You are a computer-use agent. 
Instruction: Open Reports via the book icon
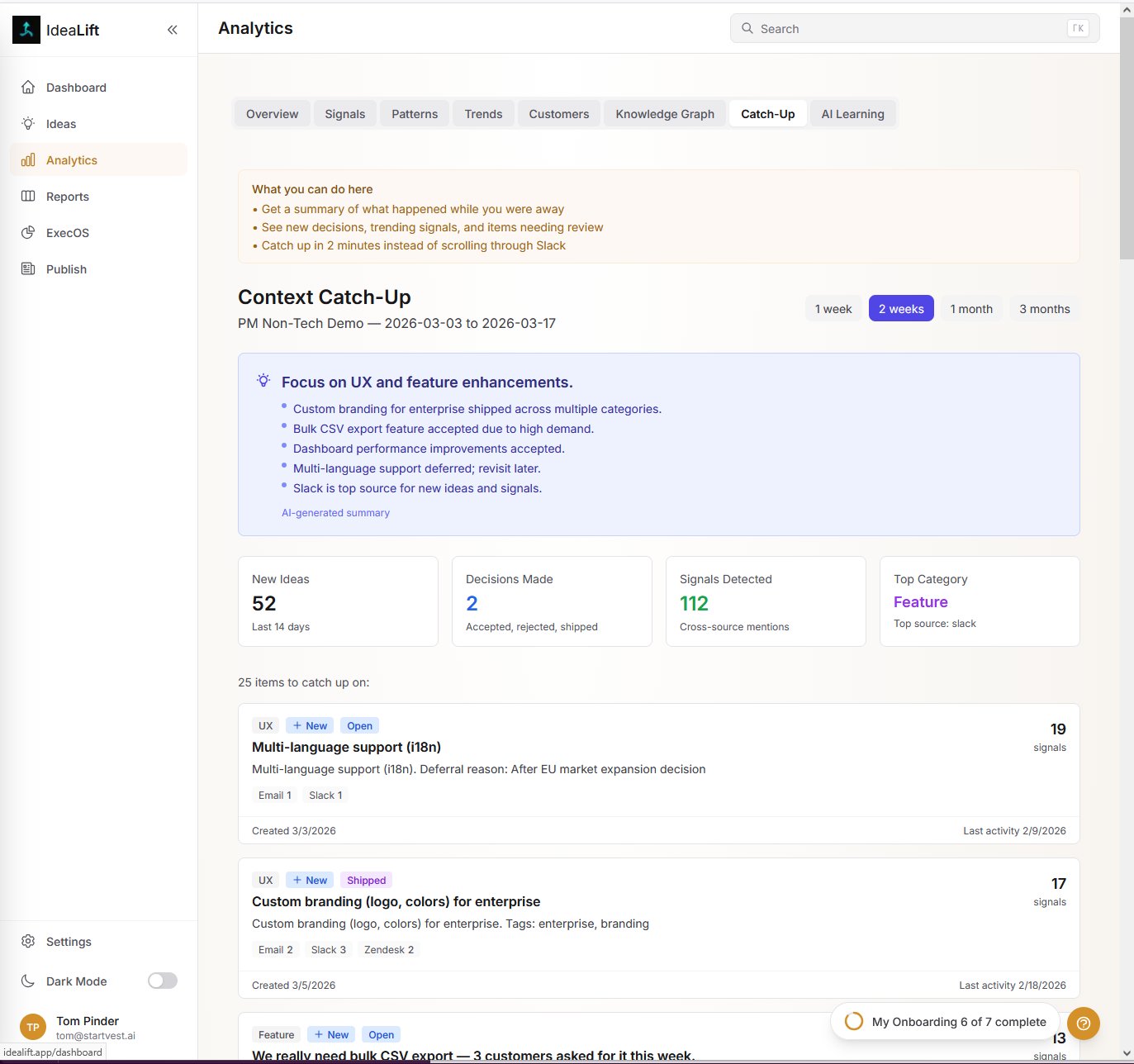point(28,197)
